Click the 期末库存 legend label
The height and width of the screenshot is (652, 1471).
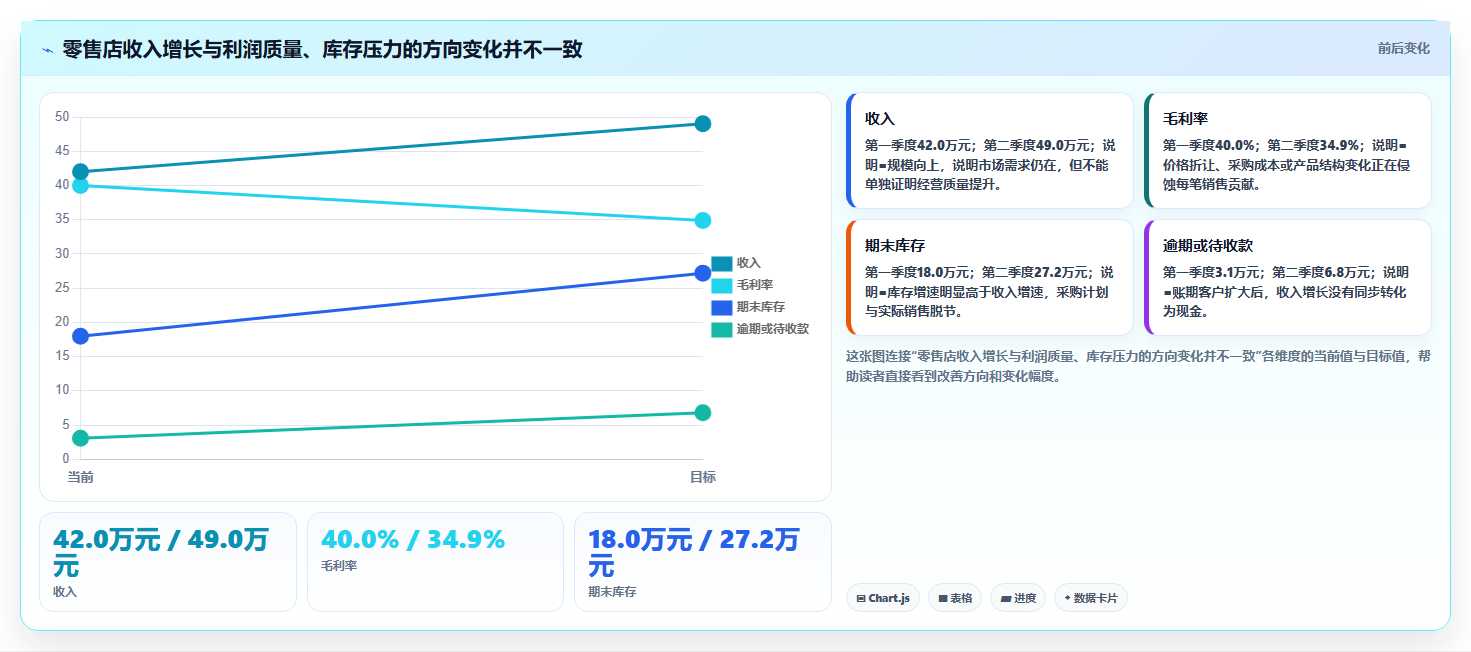tap(761, 307)
